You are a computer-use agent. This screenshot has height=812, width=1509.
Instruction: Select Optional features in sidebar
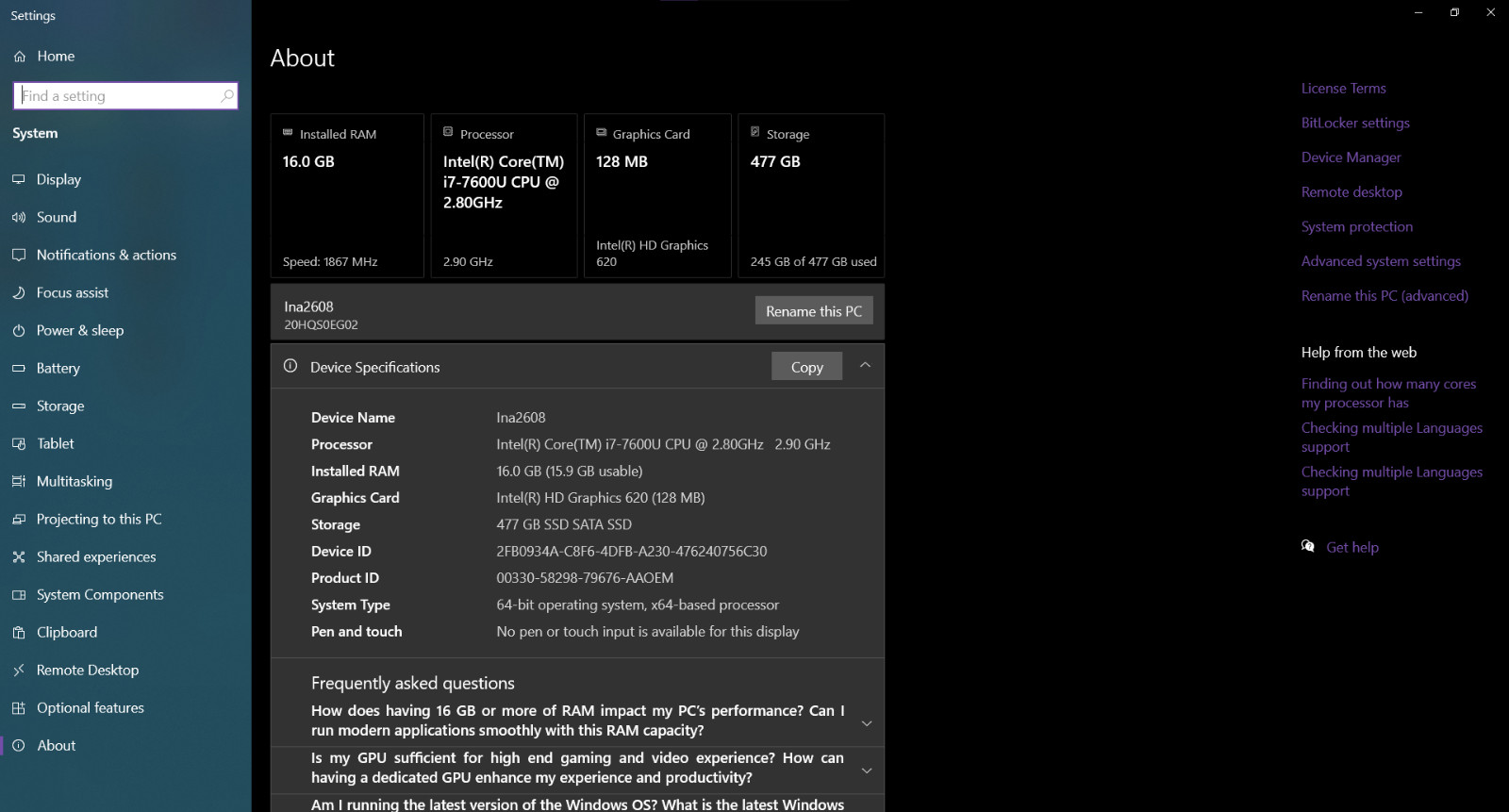(x=125, y=707)
